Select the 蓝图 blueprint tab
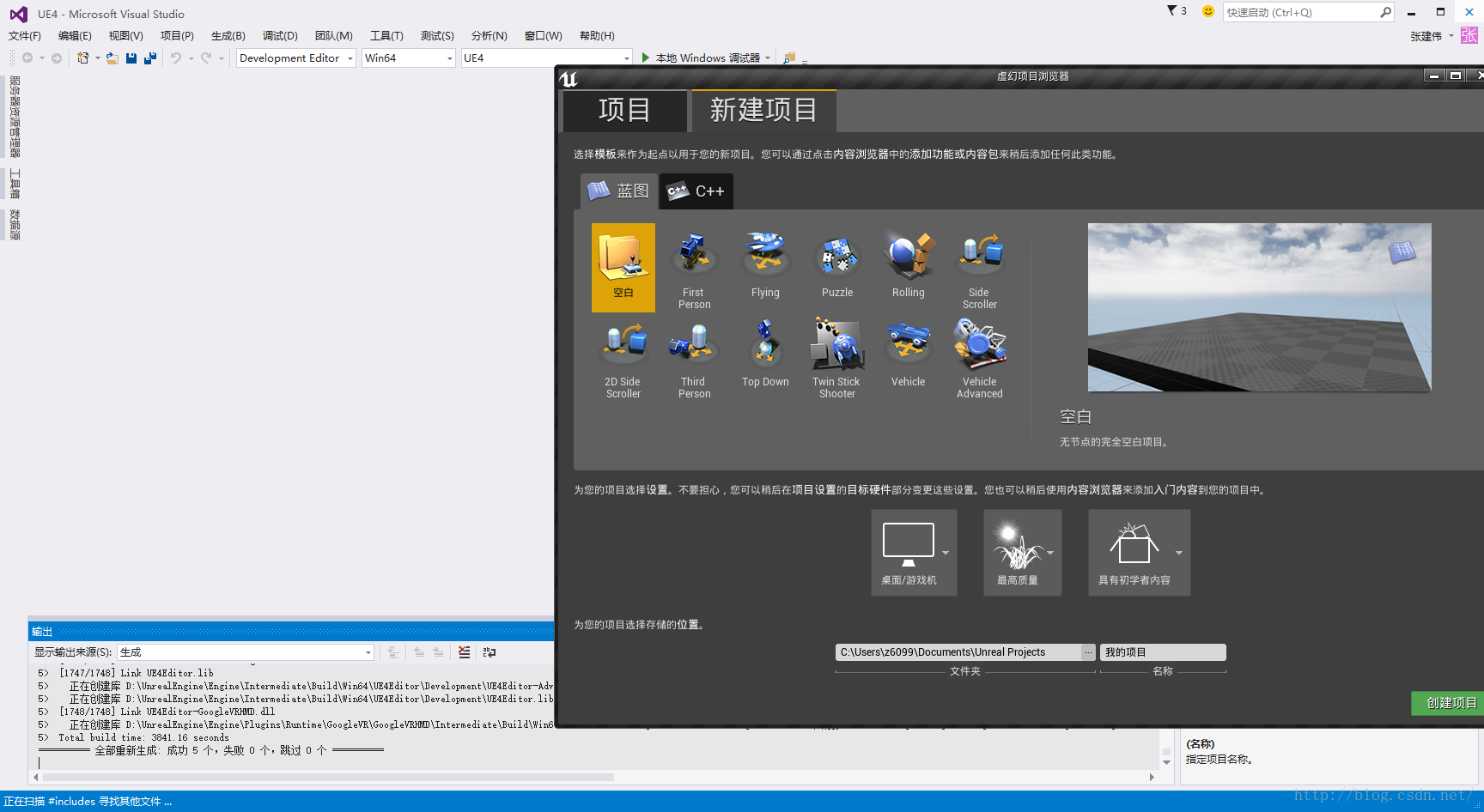1484x812 pixels. coord(619,191)
